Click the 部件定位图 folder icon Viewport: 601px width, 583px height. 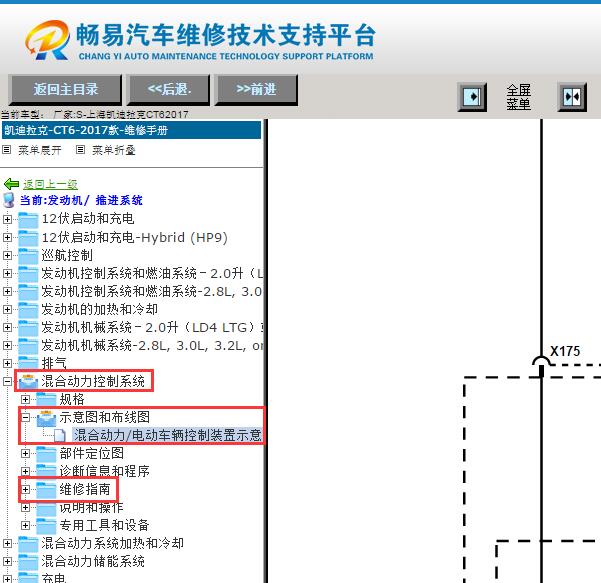tap(46, 453)
